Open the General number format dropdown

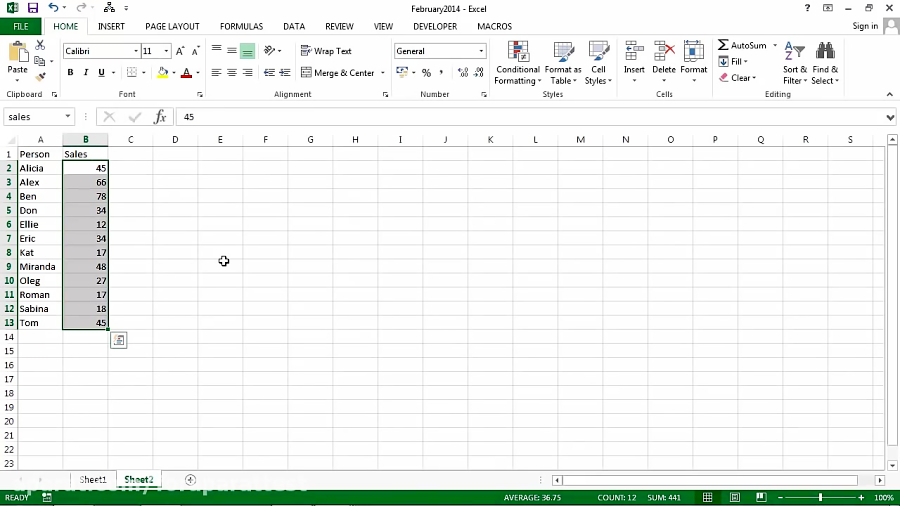pos(481,51)
